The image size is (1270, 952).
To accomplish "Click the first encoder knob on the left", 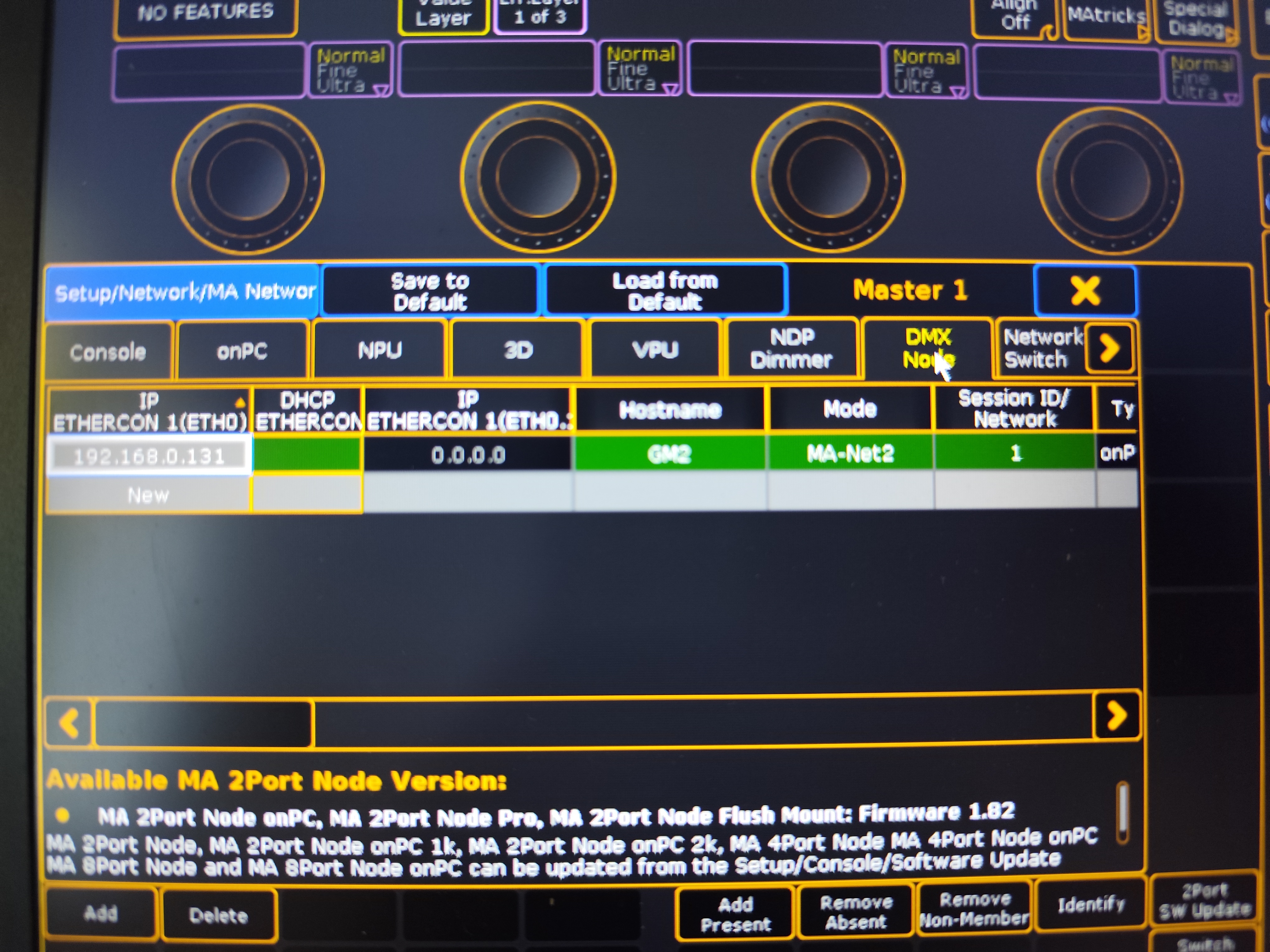I will [248, 179].
